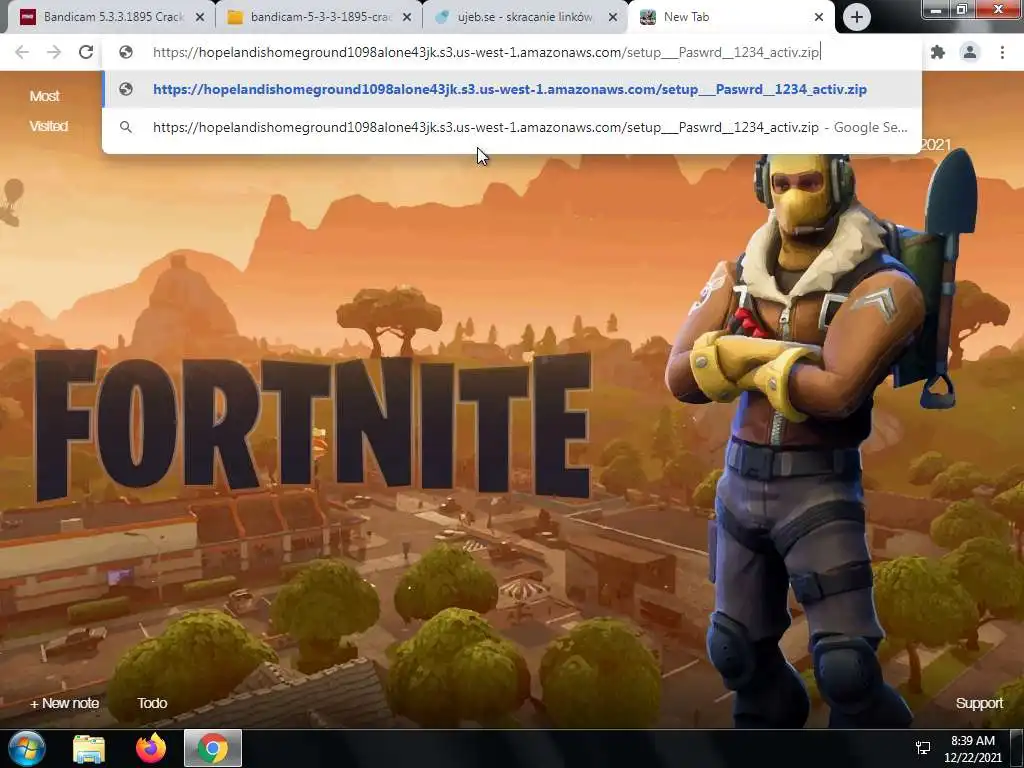Screen dimensions: 1024x768
Task: Click the globe icon in the address bar
Action: [126, 52]
